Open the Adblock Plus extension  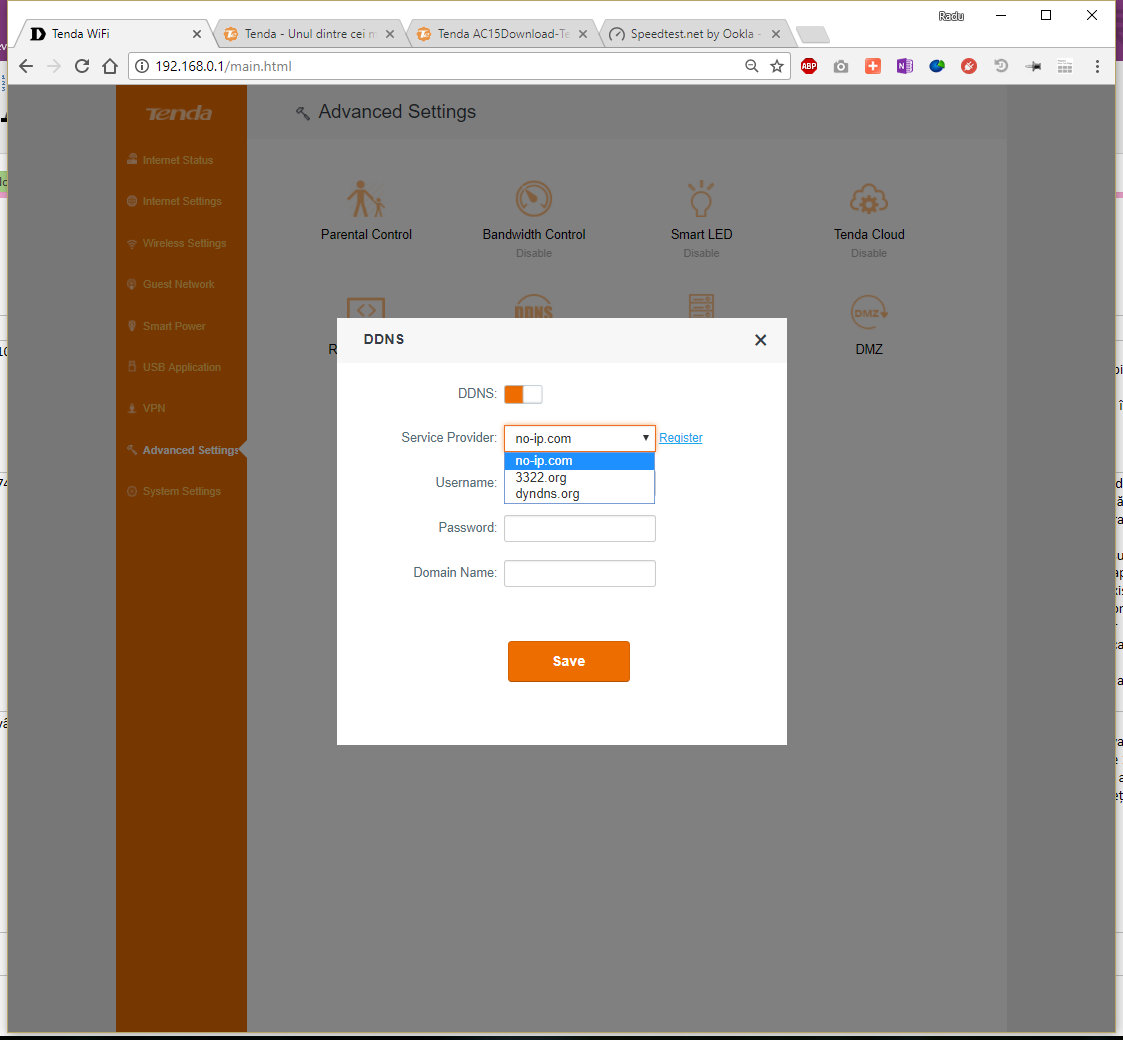tap(809, 66)
